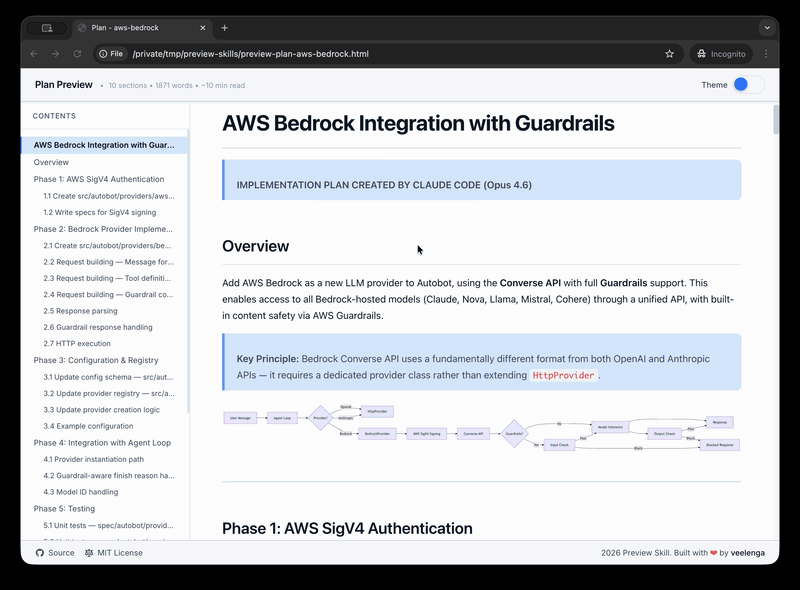This screenshot has width=800, height=590.
Task: Open section 2.6 Guardrail response handling
Action: 98,327
